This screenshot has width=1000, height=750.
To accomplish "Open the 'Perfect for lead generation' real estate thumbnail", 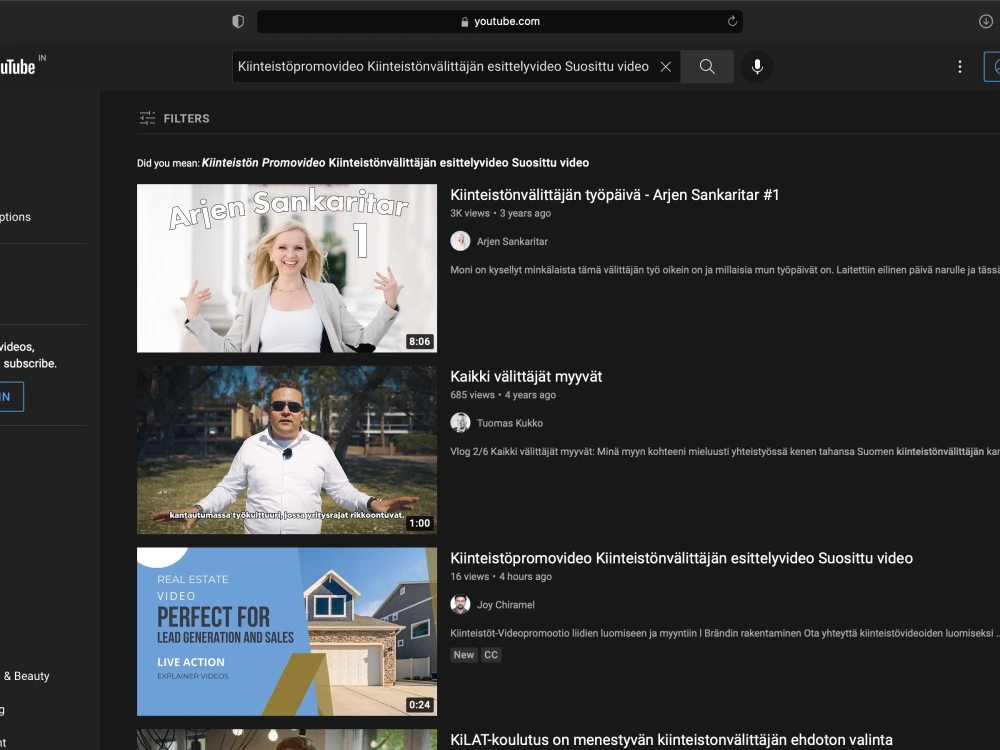I will 287,631.
